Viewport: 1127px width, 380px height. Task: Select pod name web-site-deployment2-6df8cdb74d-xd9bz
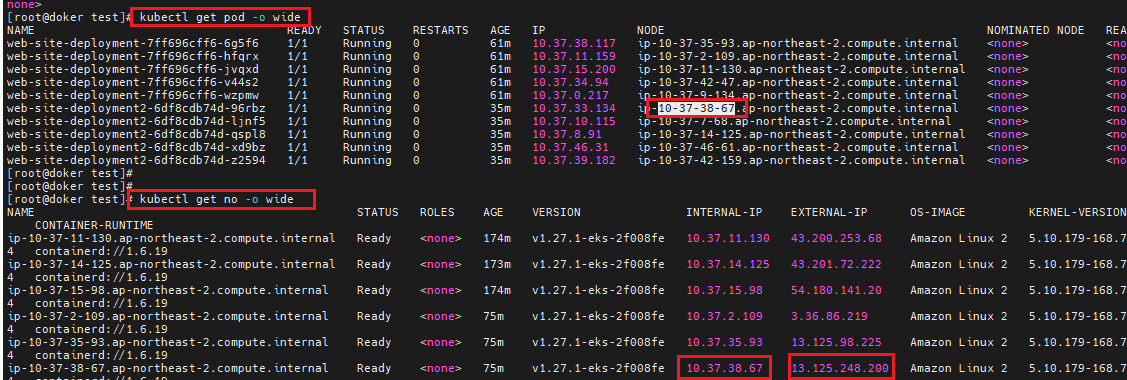click(x=136, y=147)
